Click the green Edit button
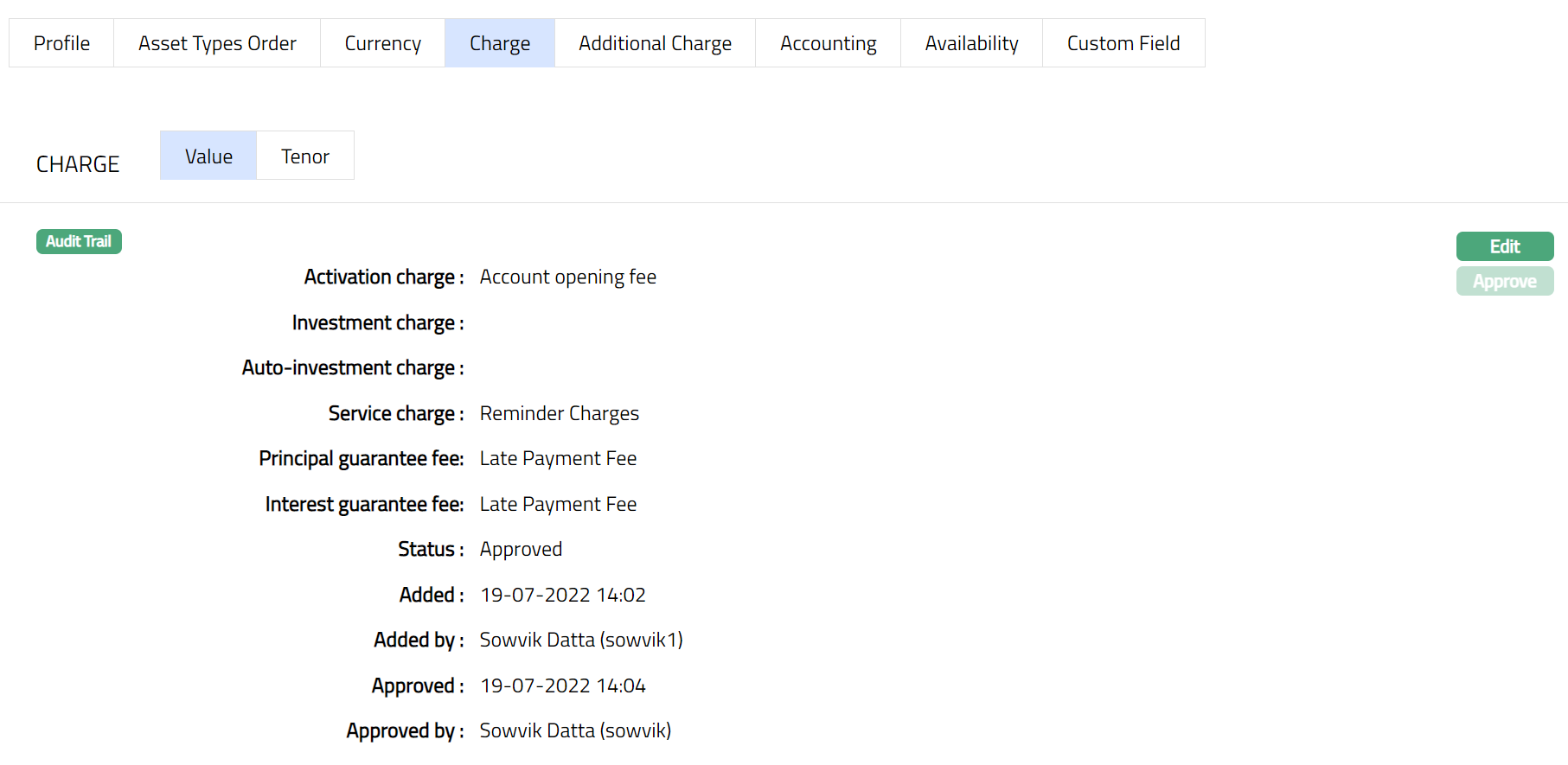Image resolution: width=1568 pixels, height=765 pixels. click(1504, 246)
